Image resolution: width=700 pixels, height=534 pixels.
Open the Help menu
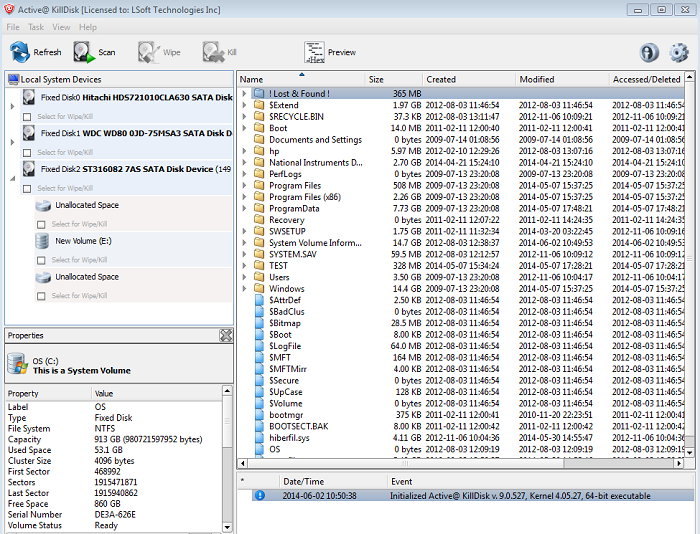click(88, 27)
